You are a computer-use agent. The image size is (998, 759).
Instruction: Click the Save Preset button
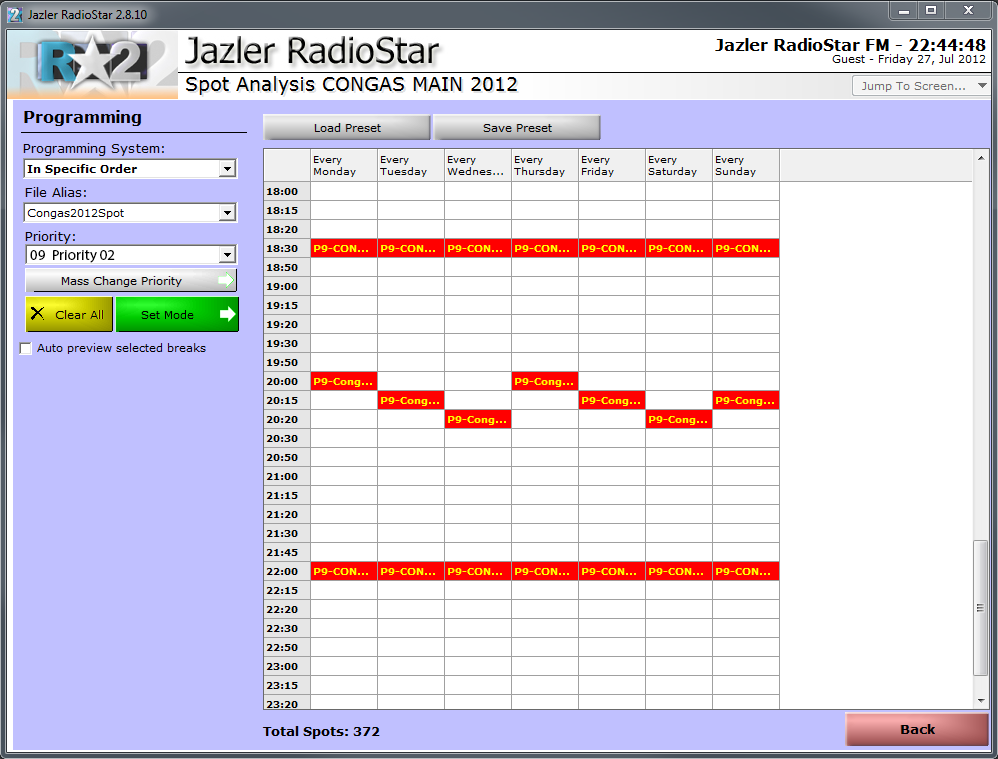point(517,127)
